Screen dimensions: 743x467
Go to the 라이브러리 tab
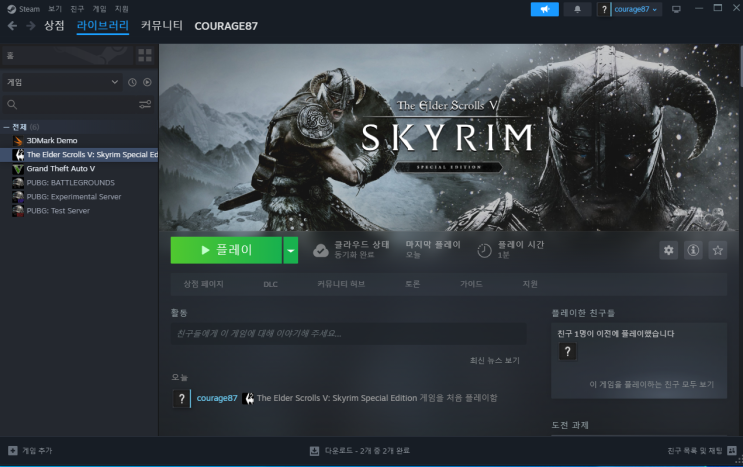[103, 26]
